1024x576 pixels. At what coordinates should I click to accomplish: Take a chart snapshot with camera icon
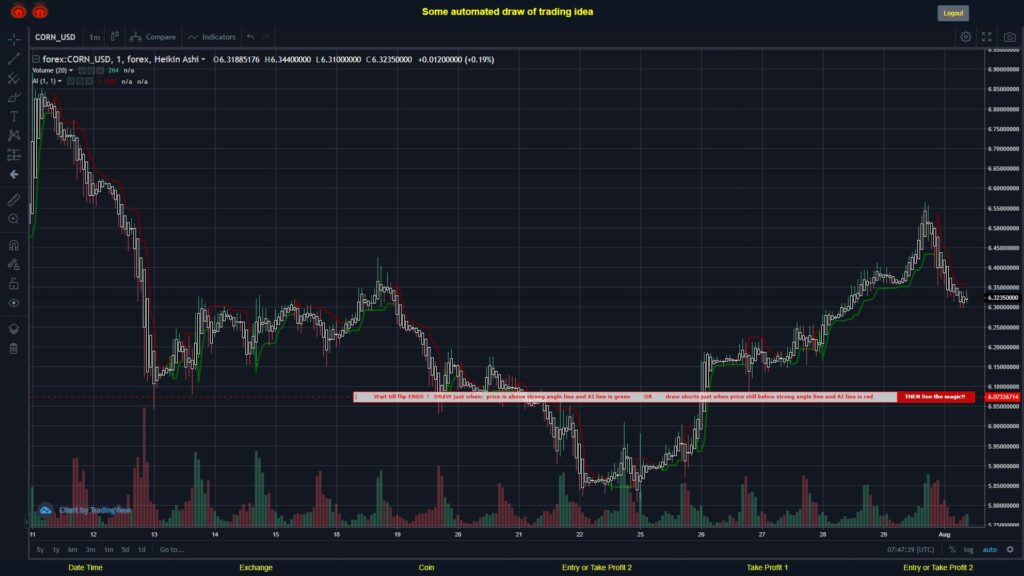(1010, 37)
